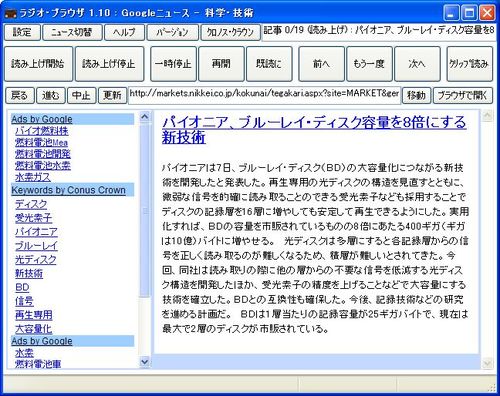Viewport: 500px width, 396px height.
Task: Select the BD keyword link
Action: point(22,287)
